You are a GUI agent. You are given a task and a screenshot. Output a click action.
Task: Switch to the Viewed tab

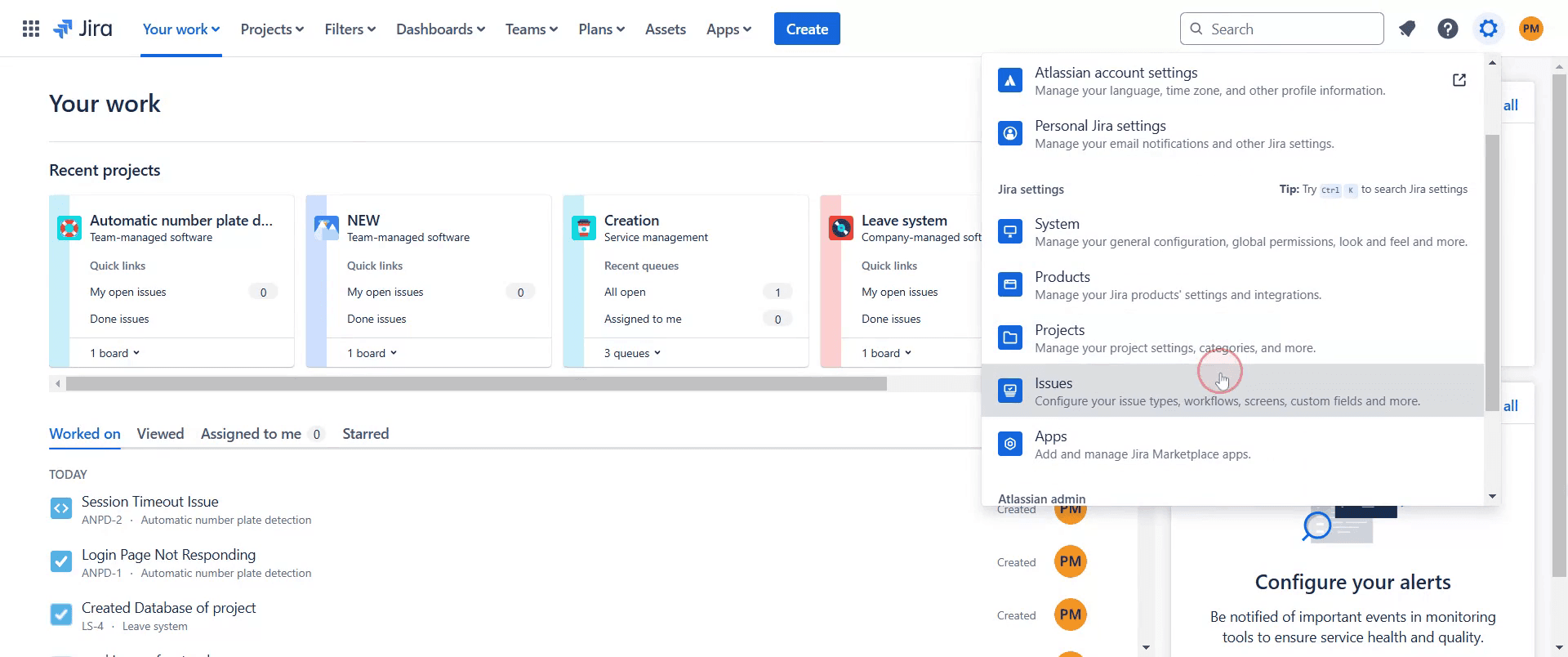(160, 434)
